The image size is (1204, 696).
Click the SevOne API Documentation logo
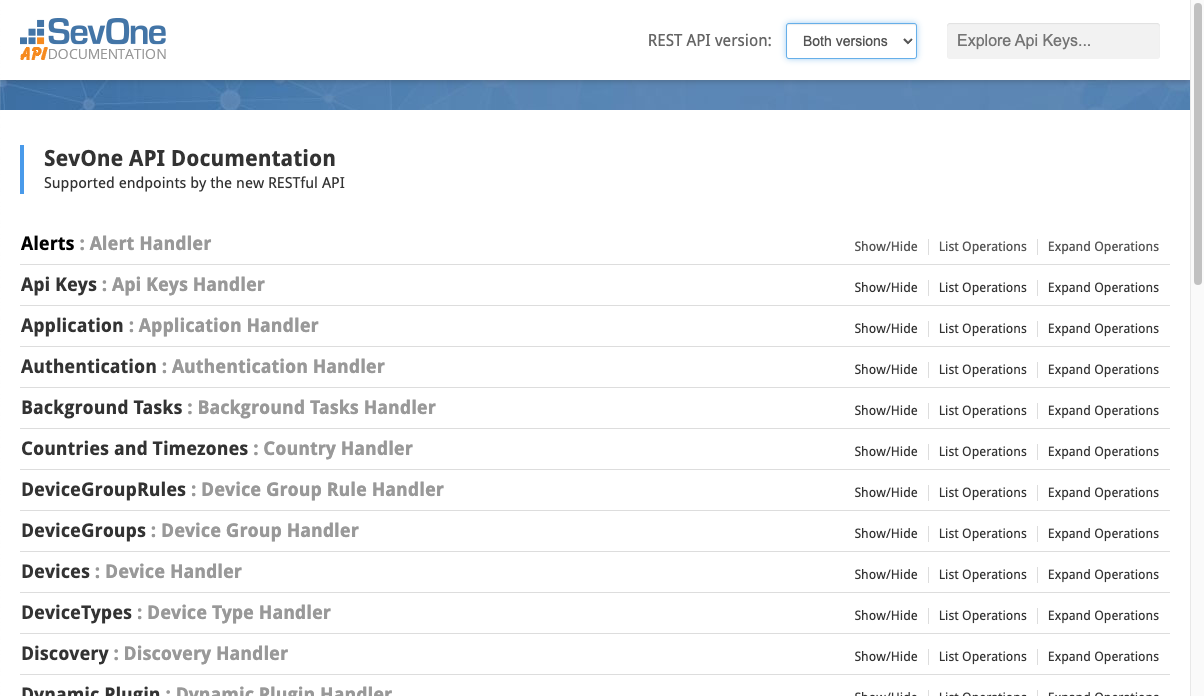(93, 40)
